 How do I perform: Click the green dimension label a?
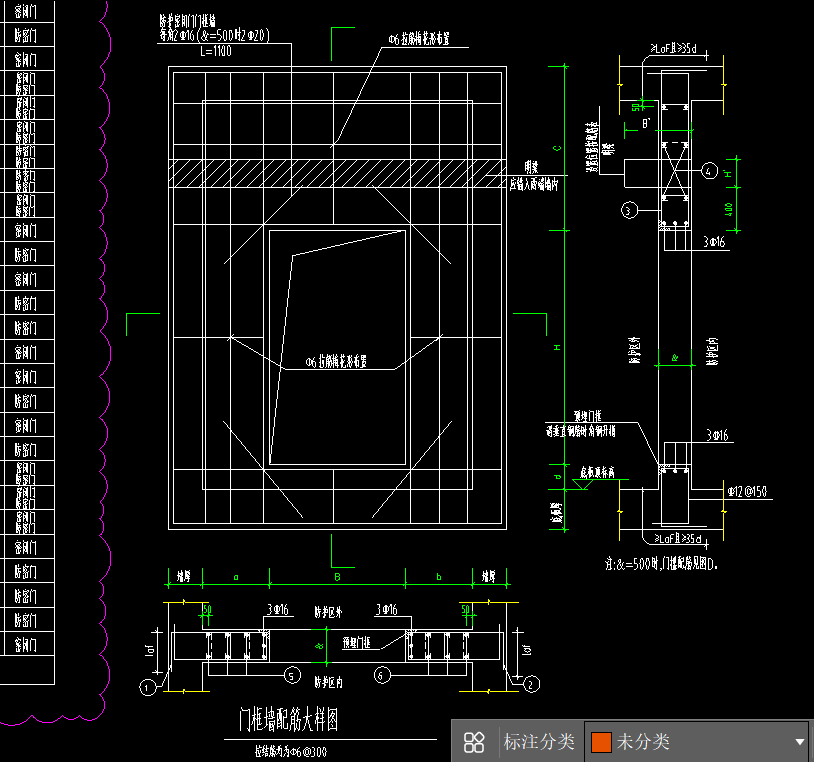tap(236, 577)
